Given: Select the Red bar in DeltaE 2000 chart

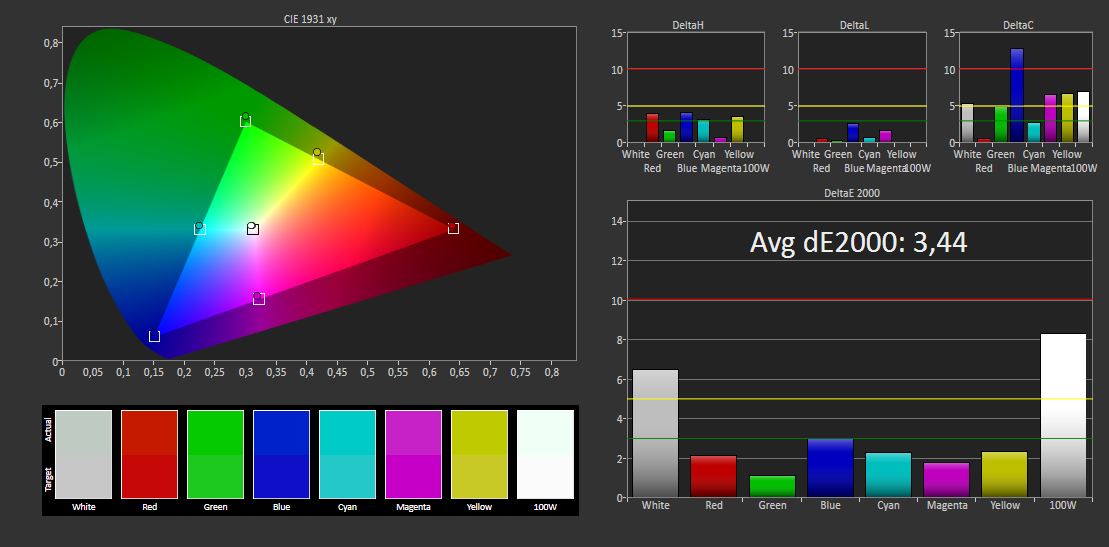Looking at the screenshot, I should coord(714,476).
